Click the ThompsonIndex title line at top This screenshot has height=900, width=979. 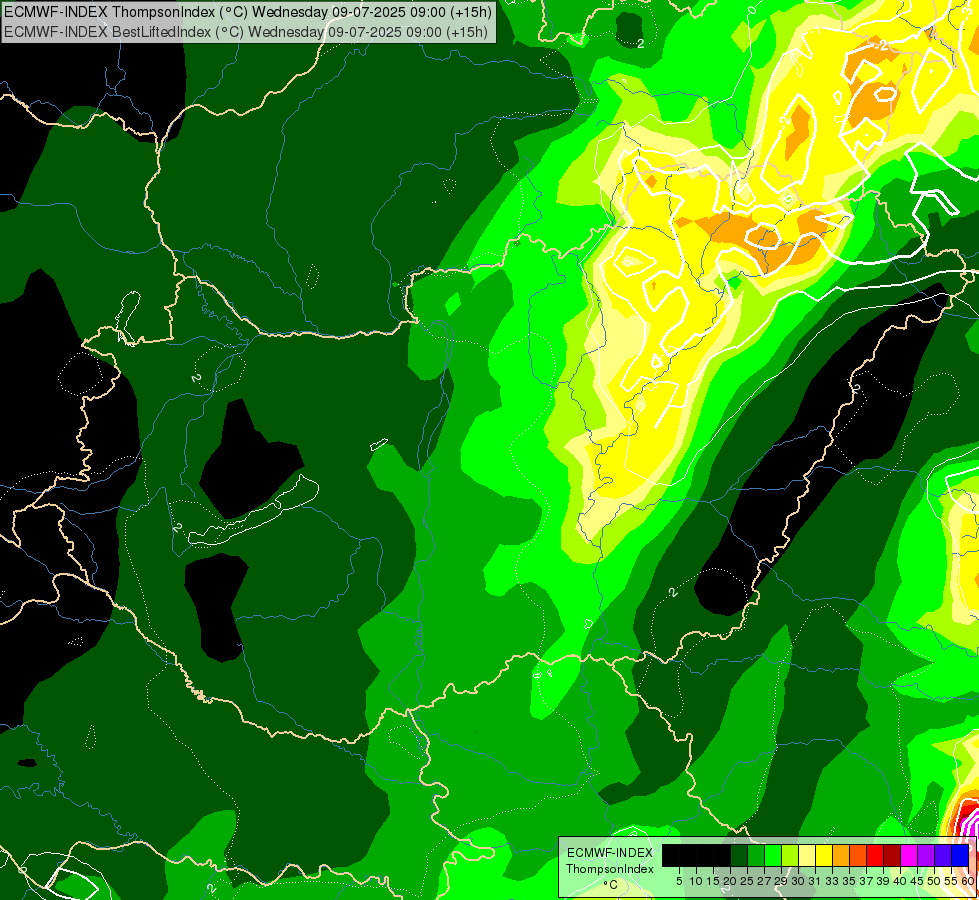coord(248,11)
